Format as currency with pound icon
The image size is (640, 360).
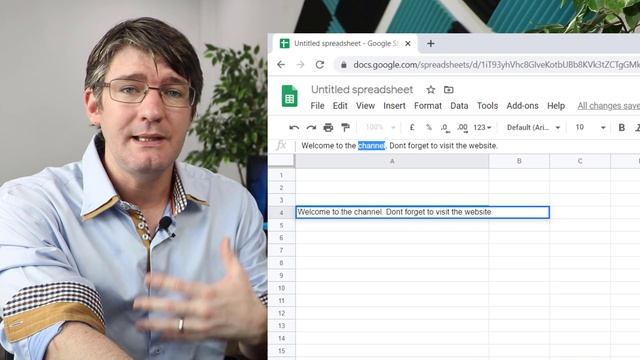412,127
